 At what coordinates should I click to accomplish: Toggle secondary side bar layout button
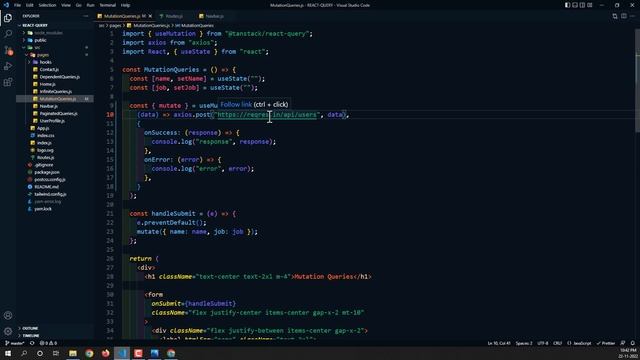coord(582,5)
